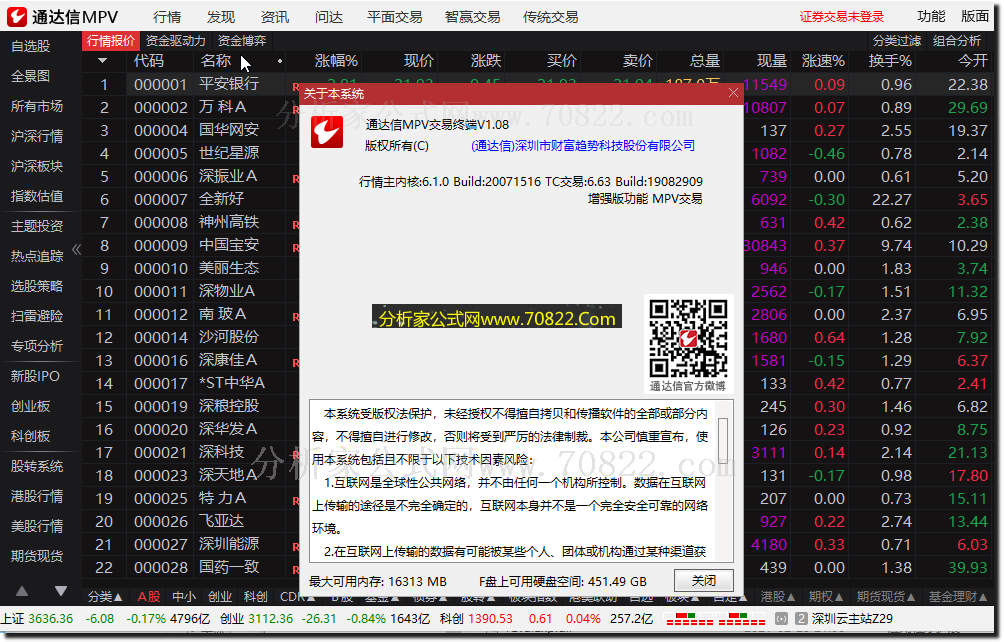Select 期货现货 in the sidebar
1004x642 pixels.
click(37, 556)
